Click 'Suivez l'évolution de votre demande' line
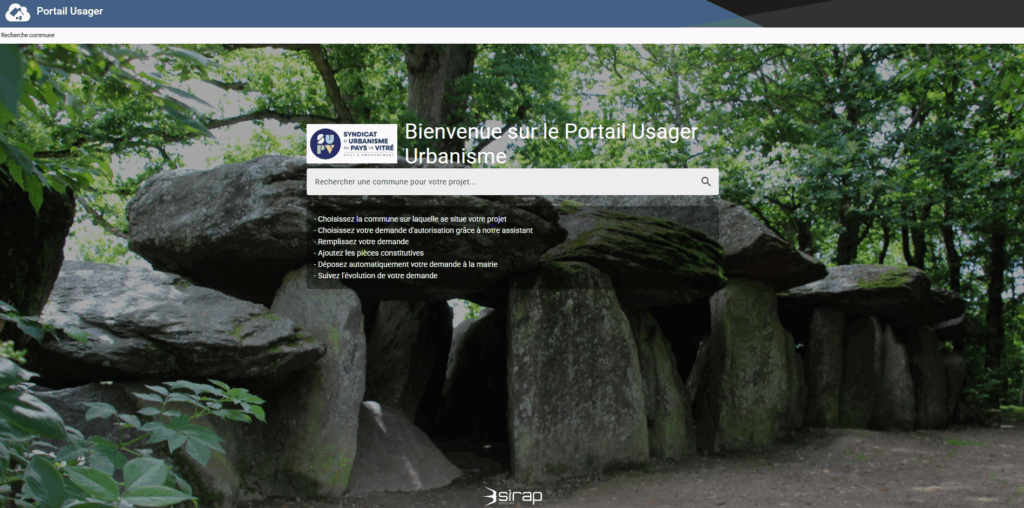The image size is (1024, 508). 376,276
